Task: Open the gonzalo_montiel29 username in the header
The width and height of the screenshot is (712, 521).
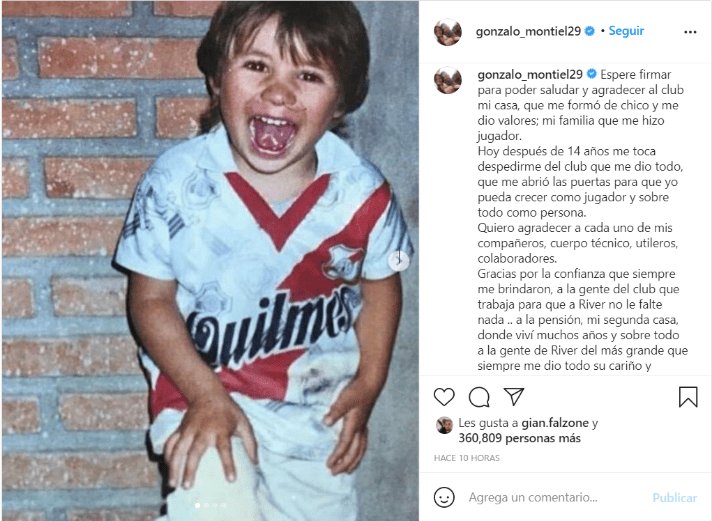Action: pos(529,31)
